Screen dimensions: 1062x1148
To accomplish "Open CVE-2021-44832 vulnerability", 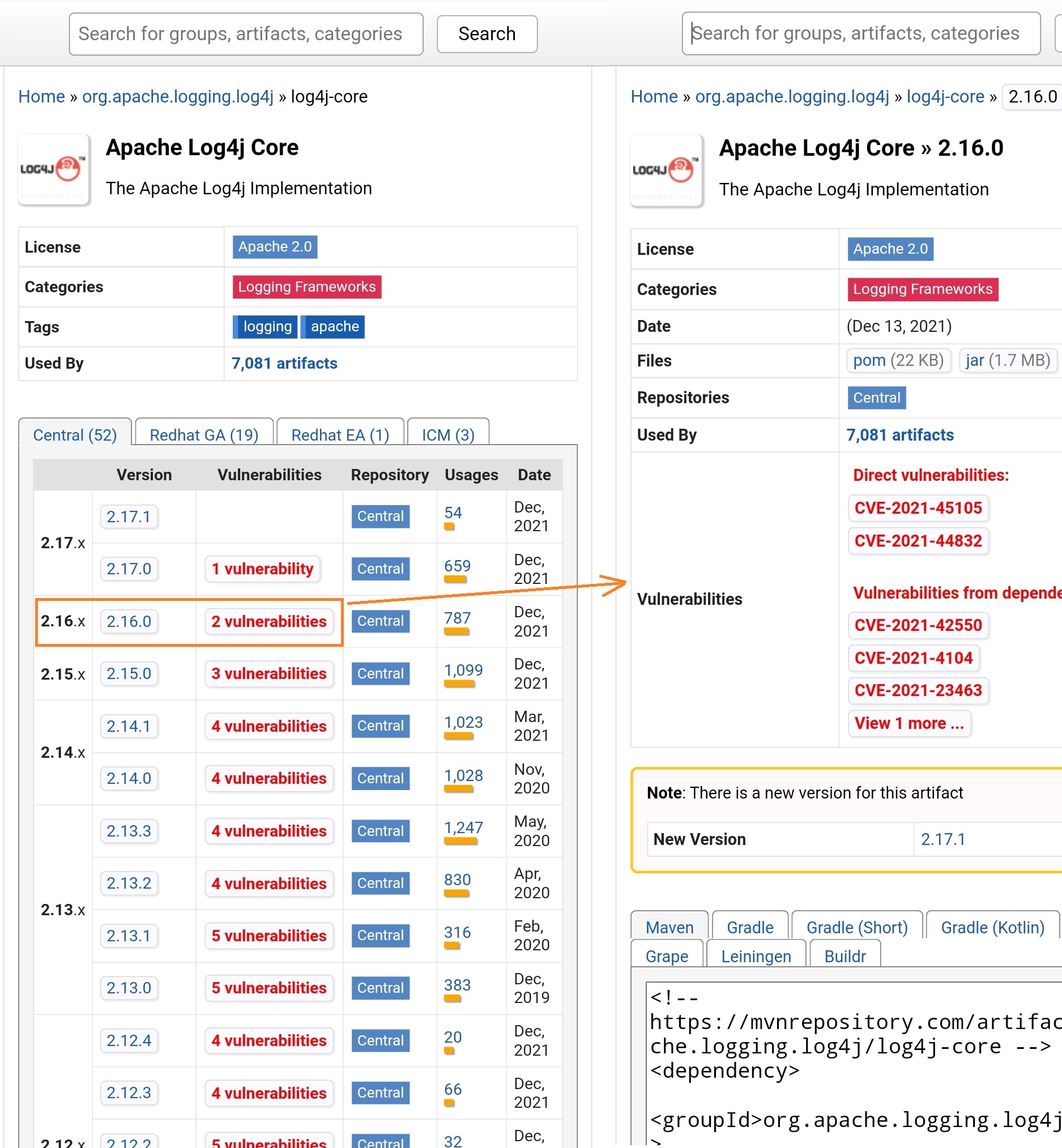I will coord(918,541).
